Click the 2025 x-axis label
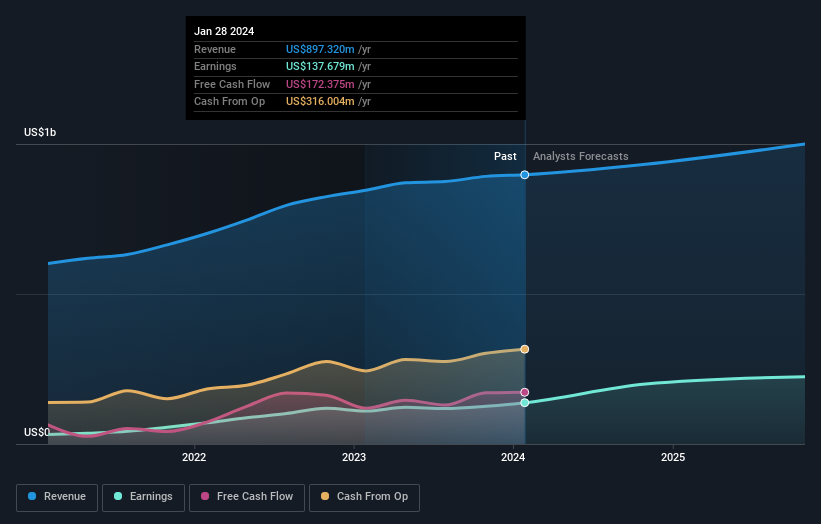 pos(673,458)
